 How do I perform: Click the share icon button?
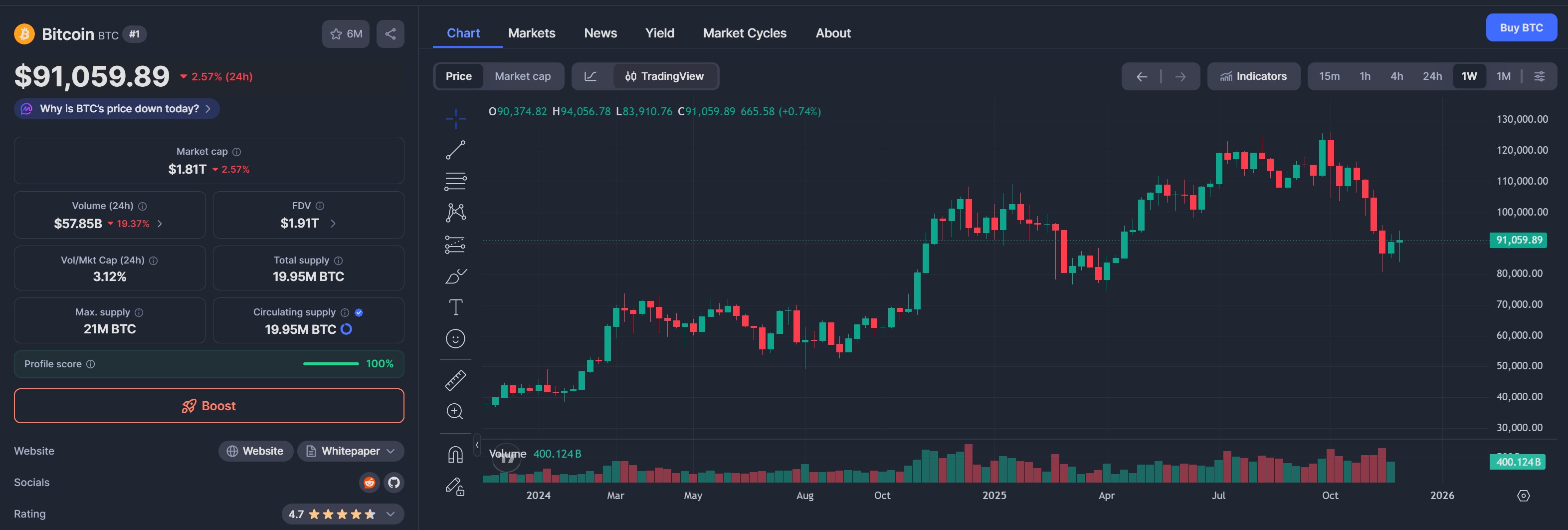tap(390, 34)
